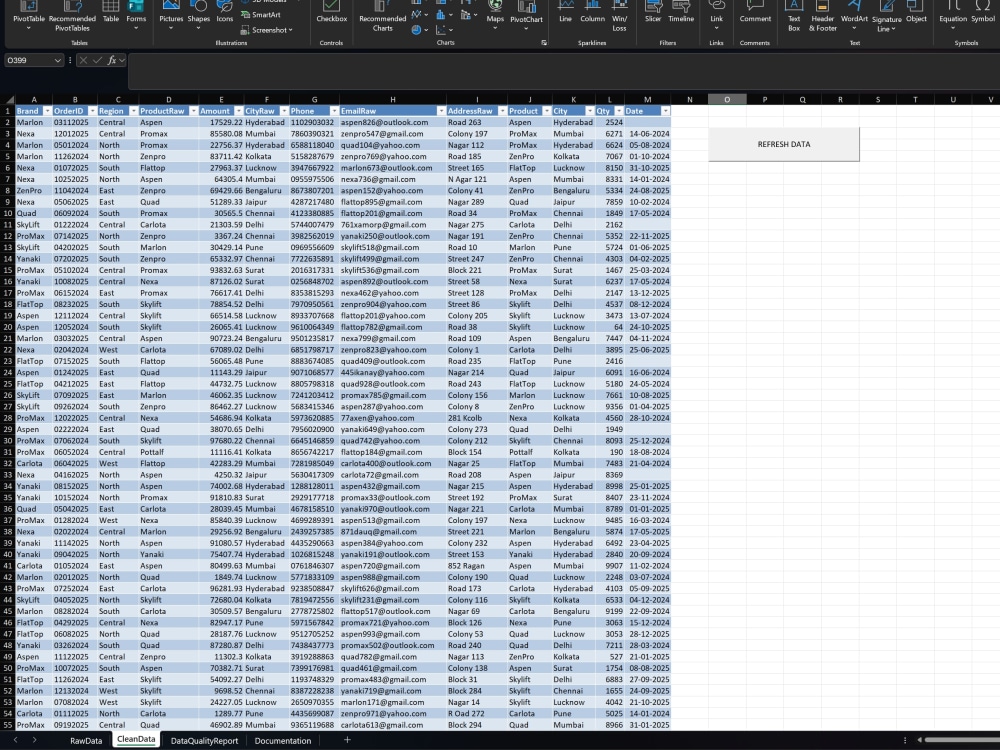Screen dimensions: 1000x750
Task: Insert a Text Box
Action: [794, 16]
